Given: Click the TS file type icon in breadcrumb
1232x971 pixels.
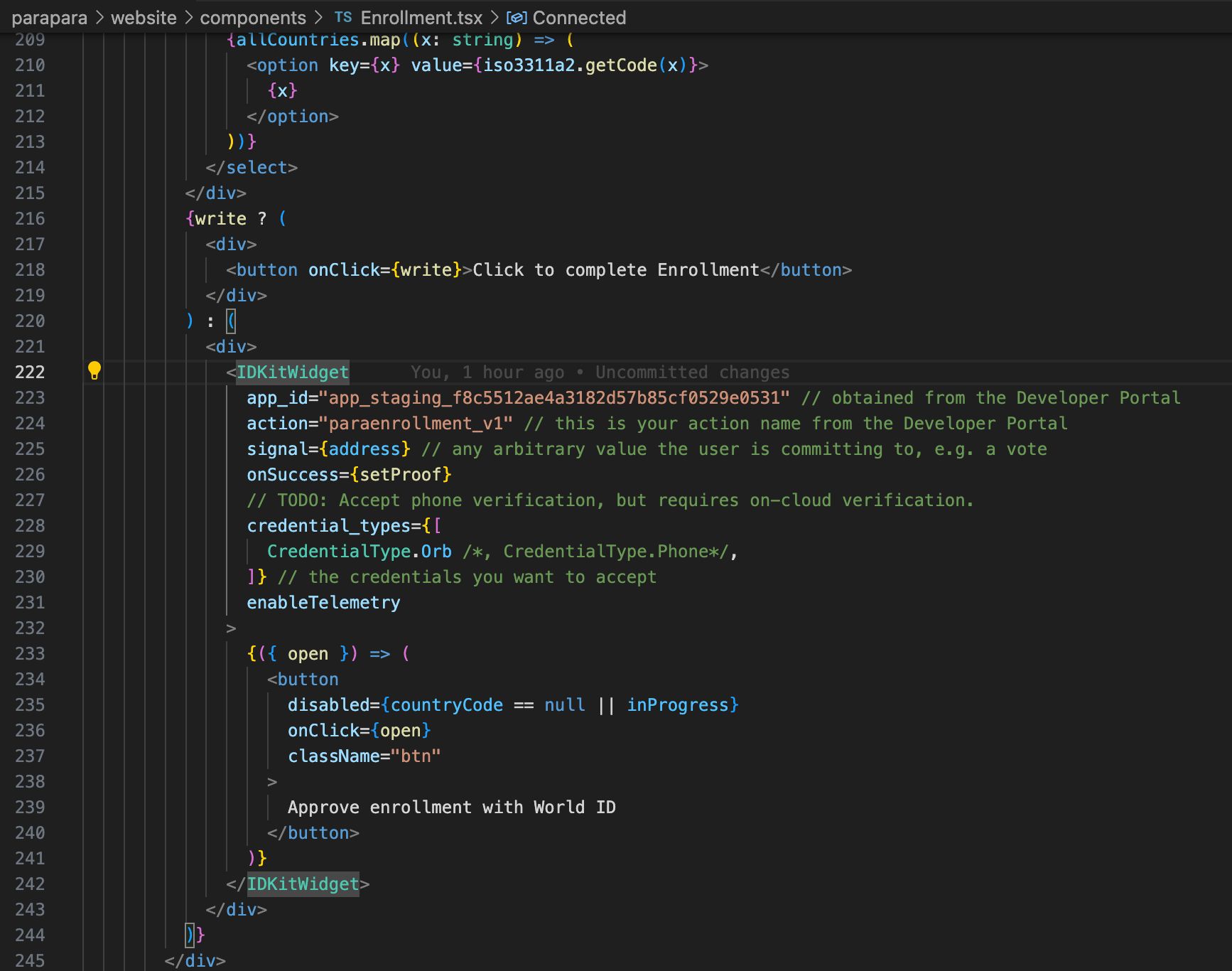Looking at the screenshot, I should point(343,17).
